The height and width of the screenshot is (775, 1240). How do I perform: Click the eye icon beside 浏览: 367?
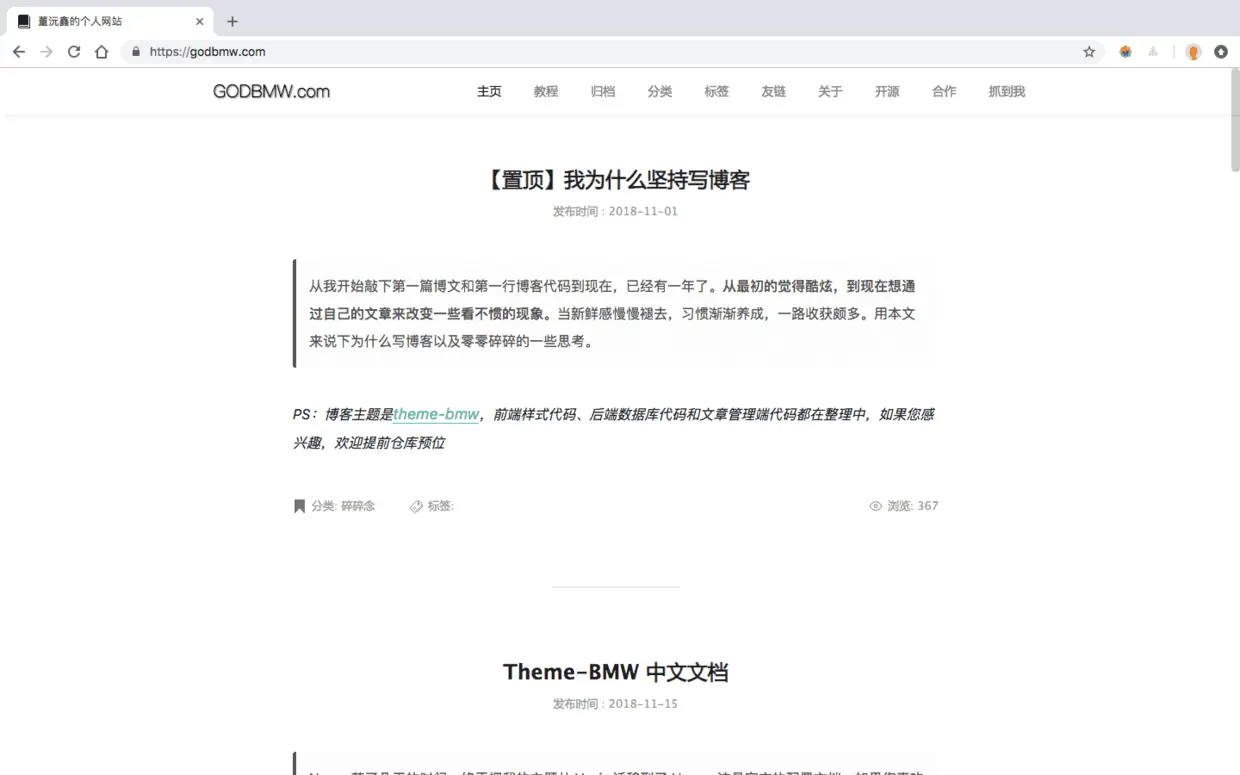click(x=876, y=506)
